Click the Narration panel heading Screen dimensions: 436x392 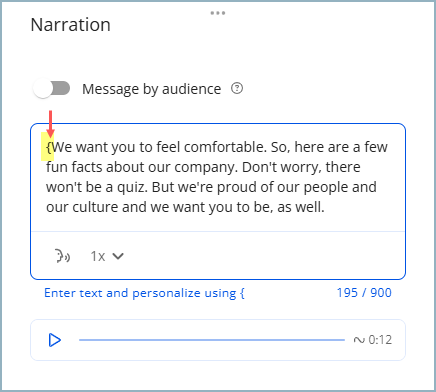pos(71,25)
